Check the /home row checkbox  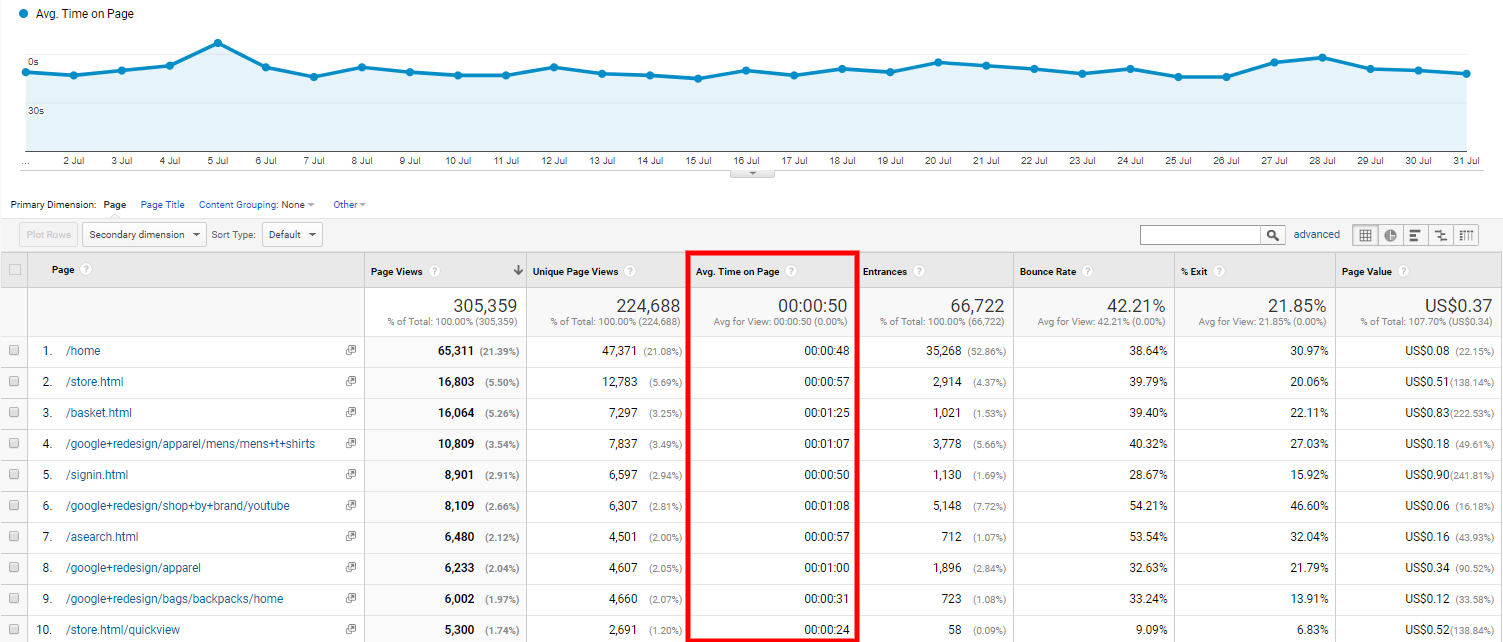pos(14,351)
